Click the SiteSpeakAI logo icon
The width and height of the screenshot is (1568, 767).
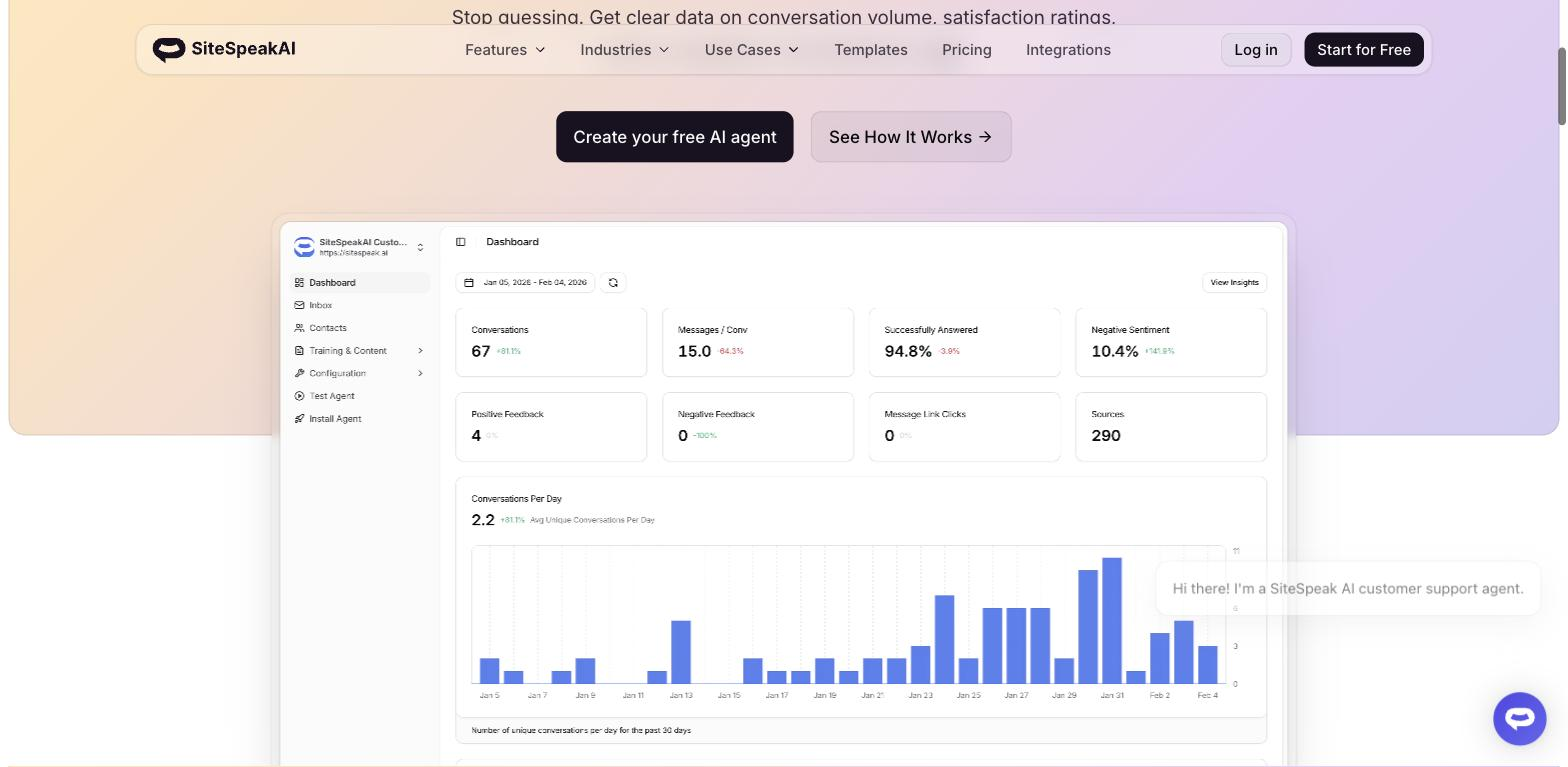tap(168, 49)
